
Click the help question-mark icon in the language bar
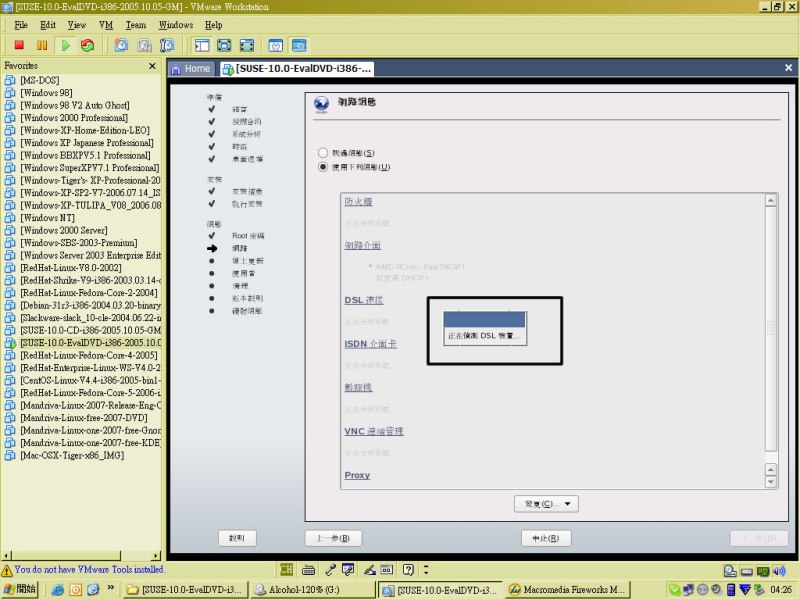click(408, 570)
